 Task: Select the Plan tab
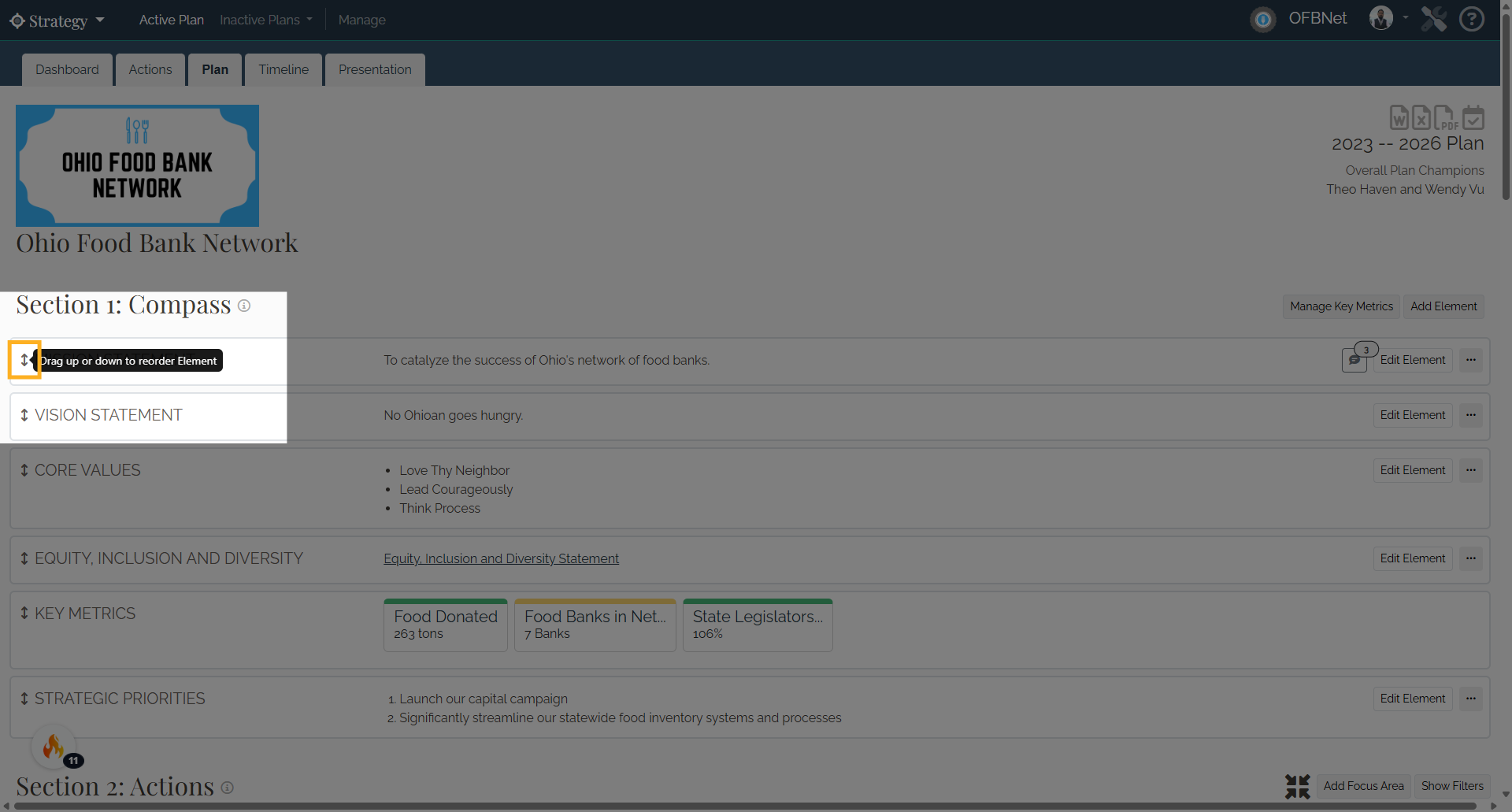point(215,69)
